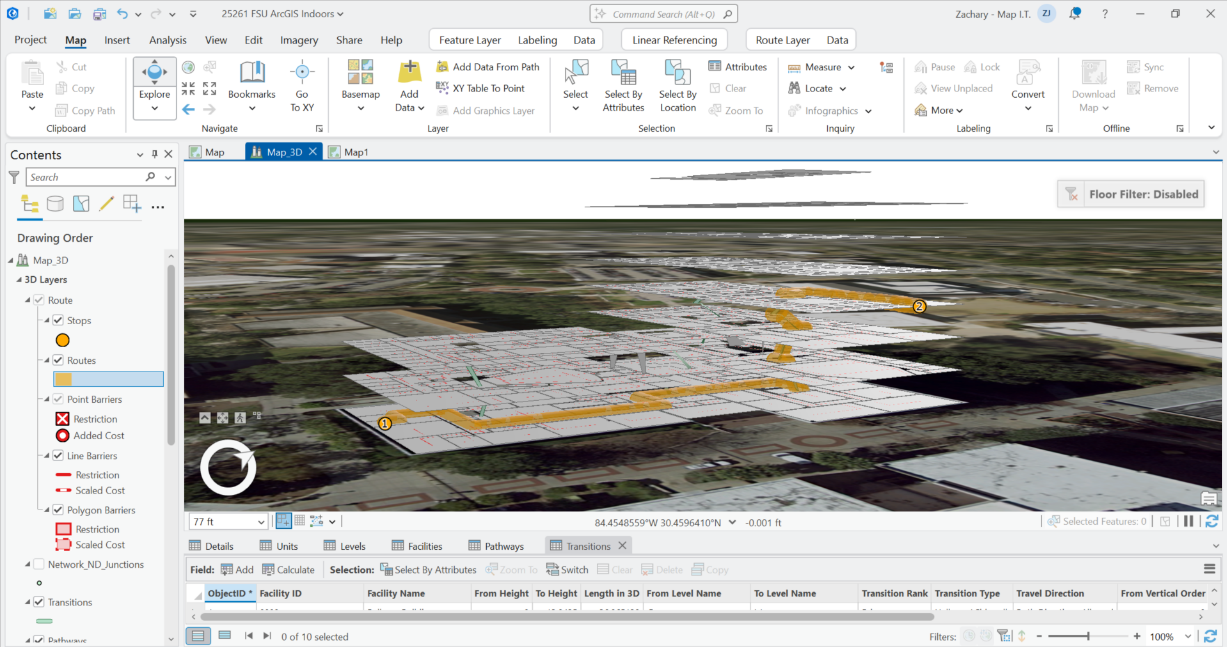Uncheck the Stops layer
Image resolution: width=1227 pixels, height=647 pixels.
point(58,320)
